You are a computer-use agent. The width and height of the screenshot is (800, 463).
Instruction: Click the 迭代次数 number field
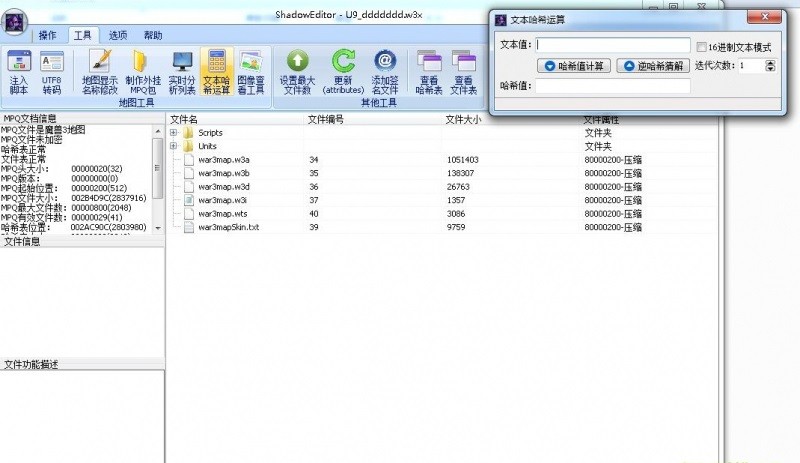pyautogui.click(x=752, y=66)
